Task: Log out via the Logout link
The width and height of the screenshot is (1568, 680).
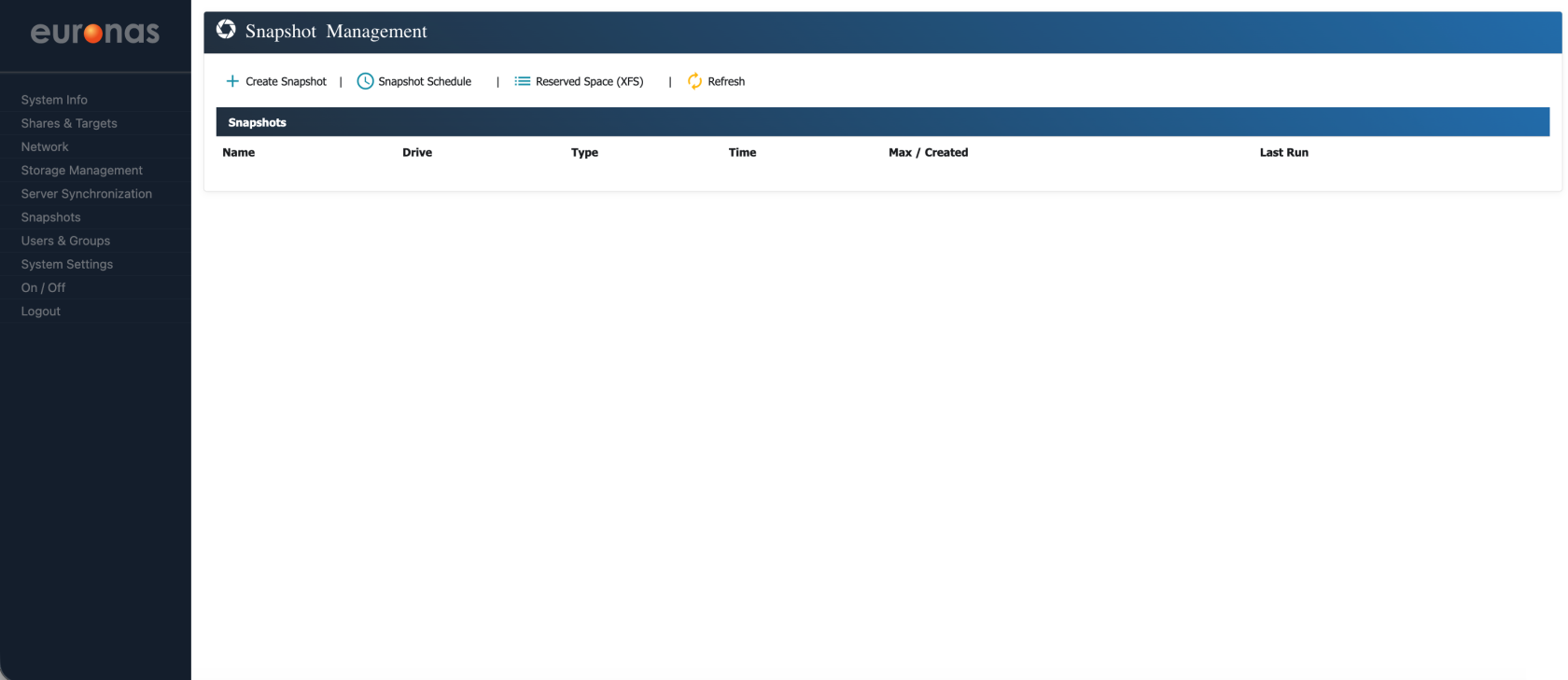Action: click(41, 312)
